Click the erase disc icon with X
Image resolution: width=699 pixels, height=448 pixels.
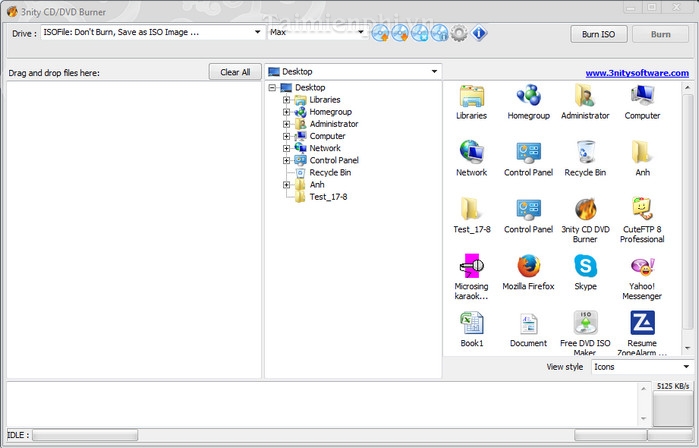(x=419, y=33)
